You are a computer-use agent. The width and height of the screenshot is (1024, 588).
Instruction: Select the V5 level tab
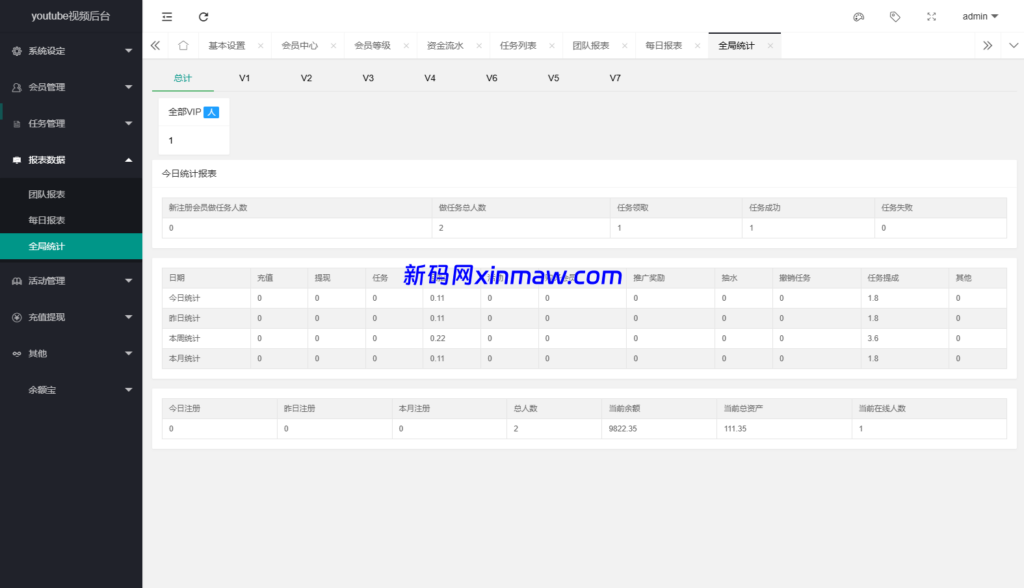553,78
